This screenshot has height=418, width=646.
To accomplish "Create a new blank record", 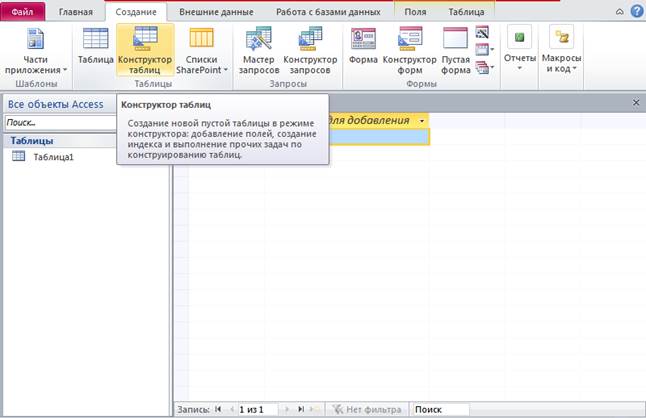I will click(315, 409).
